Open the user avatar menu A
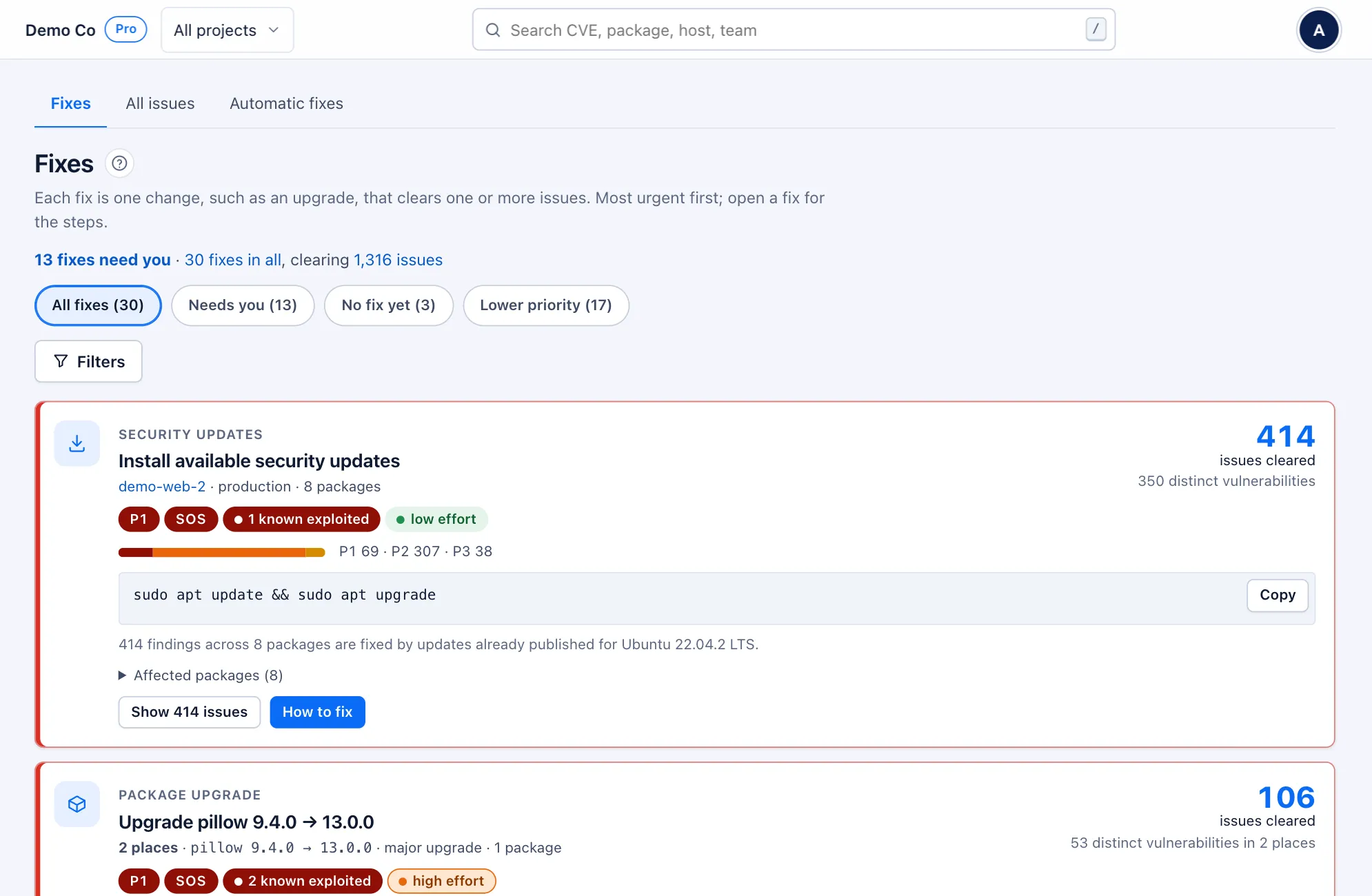Image resolution: width=1372 pixels, height=896 pixels. coord(1318,30)
